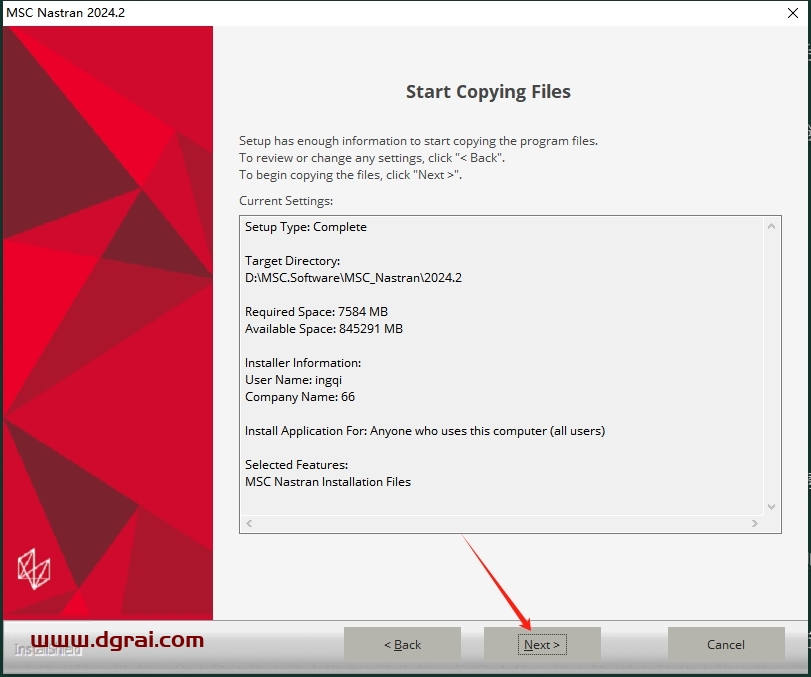Click the path D:\MSC.Software\MSC_Nastran\2024.2

point(353,278)
